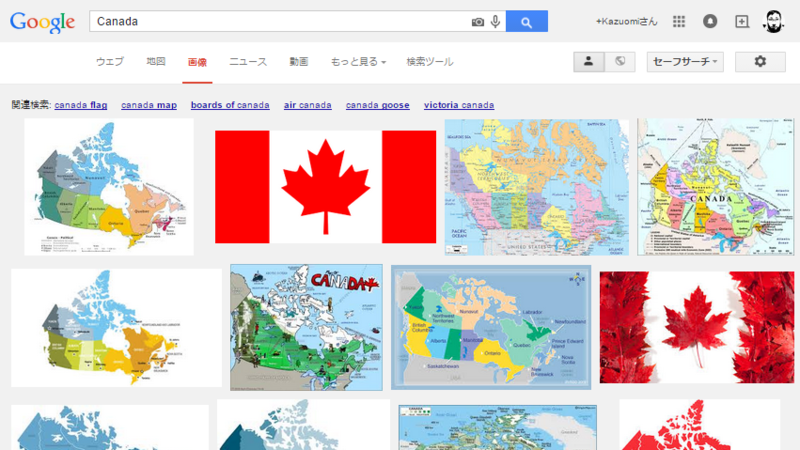Open the ウェブ tab

tap(110, 62)
